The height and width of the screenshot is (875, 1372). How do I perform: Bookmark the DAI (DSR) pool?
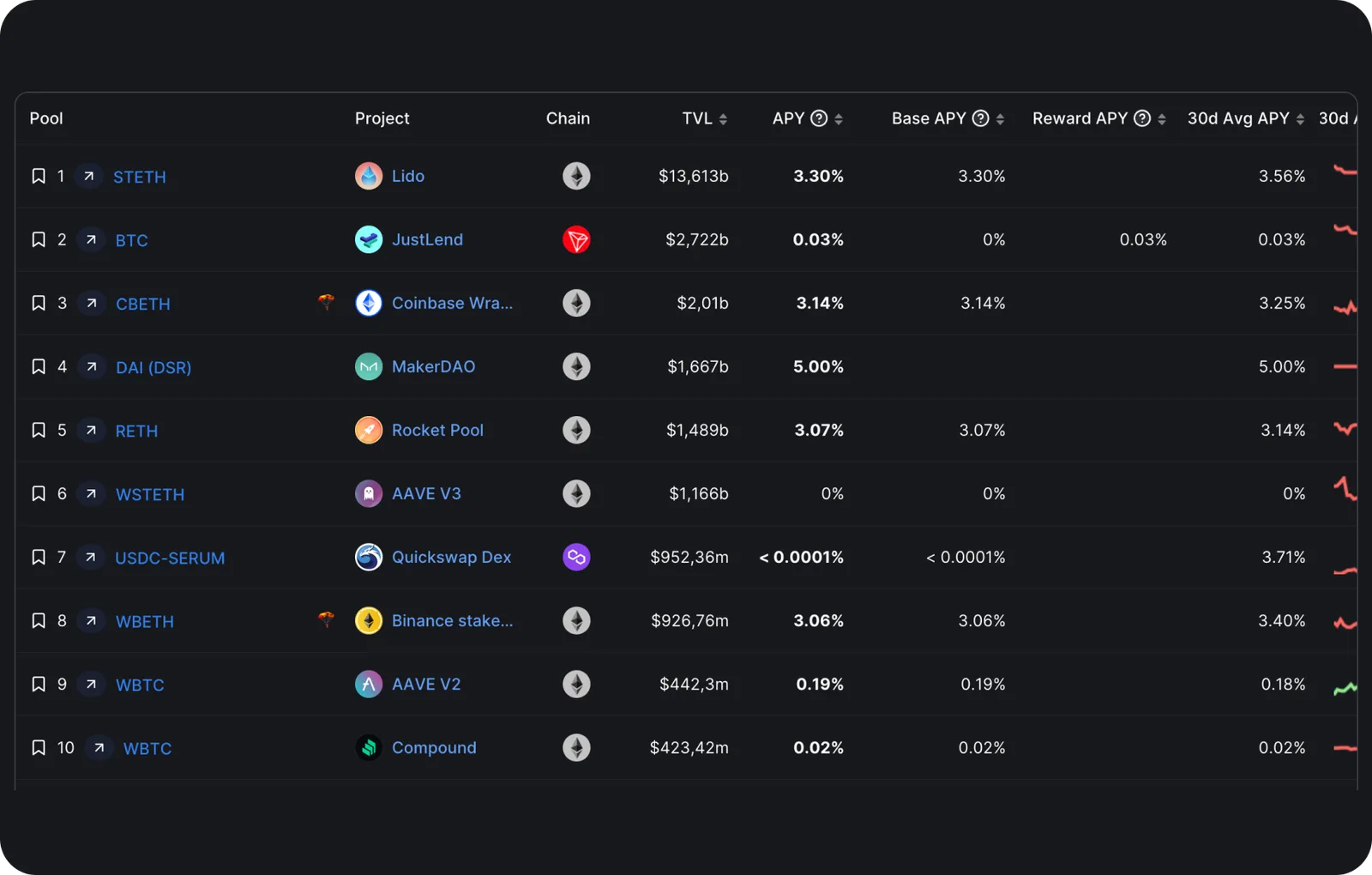(x=39, y=366)
